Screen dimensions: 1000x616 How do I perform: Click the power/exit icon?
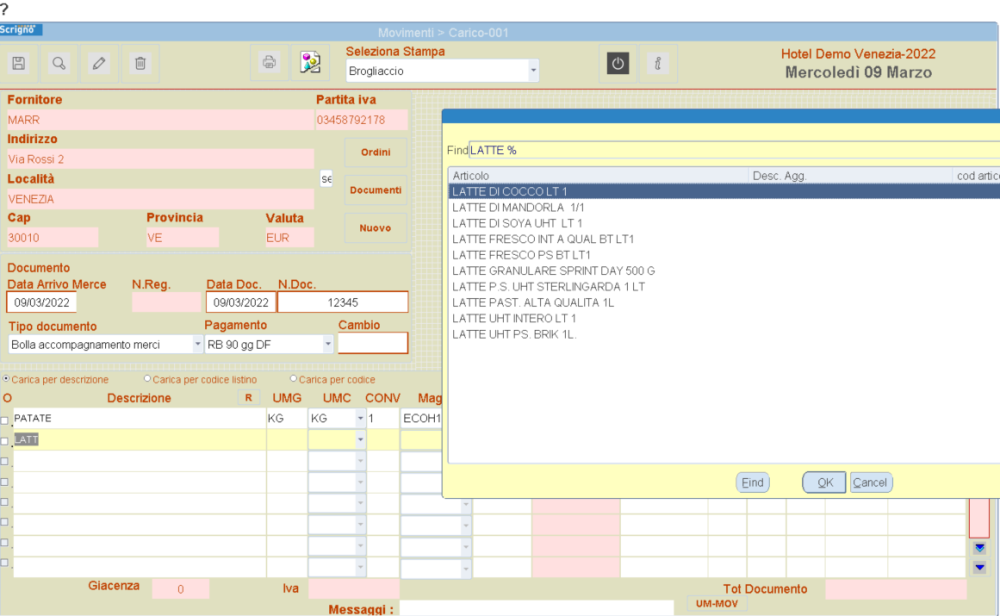(x=617, y=63)
